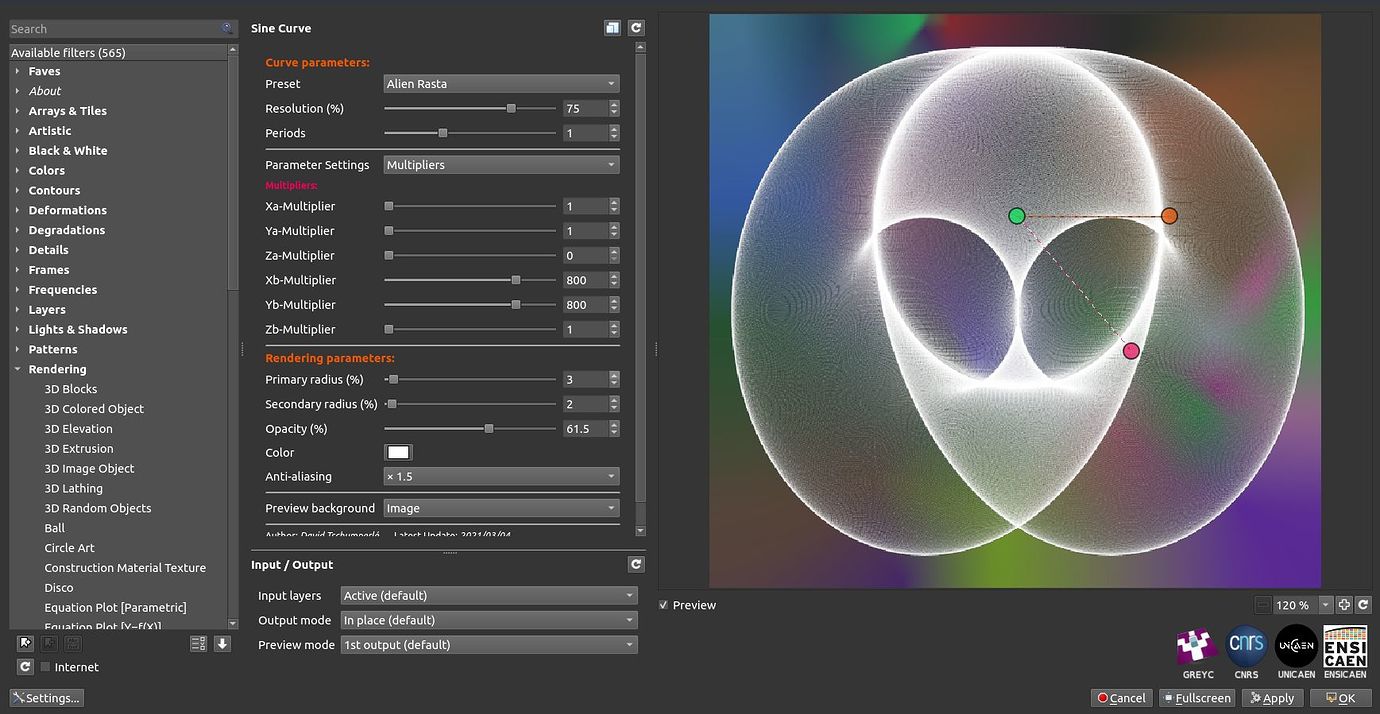The height and width of the screenshot is (714, 1380).
Task: Zoom into the preview using plus icon
Action: coord(1343,604)
